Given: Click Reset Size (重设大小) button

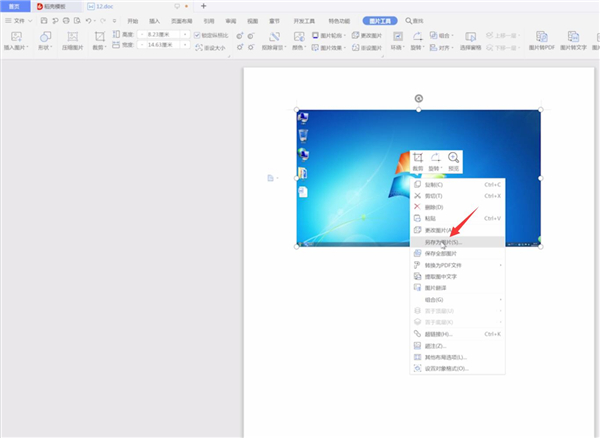Looking at the screenshot, I should click(211, 46).
